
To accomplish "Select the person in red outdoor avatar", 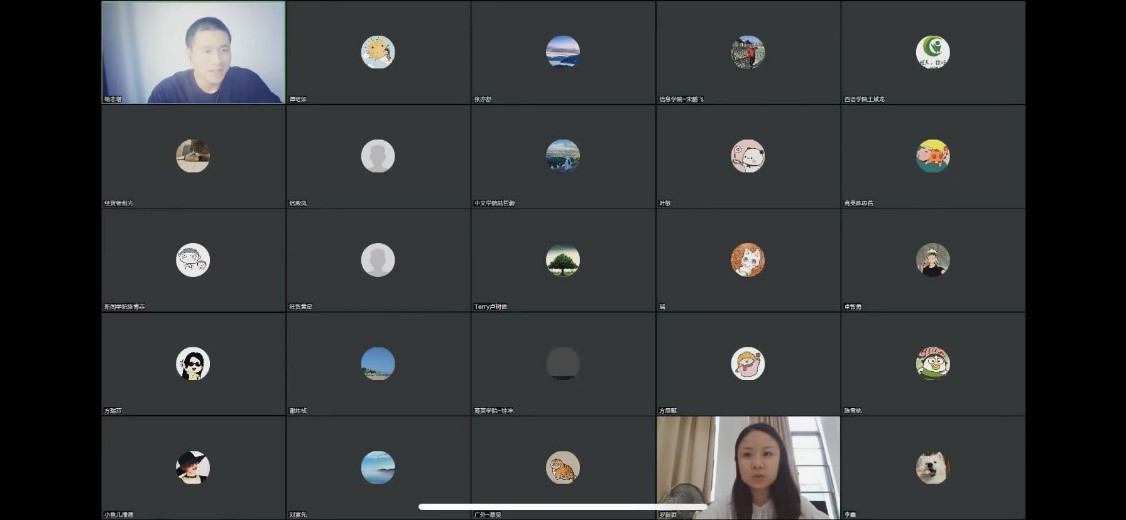I will pyautogui.click(x=748, y=52).
